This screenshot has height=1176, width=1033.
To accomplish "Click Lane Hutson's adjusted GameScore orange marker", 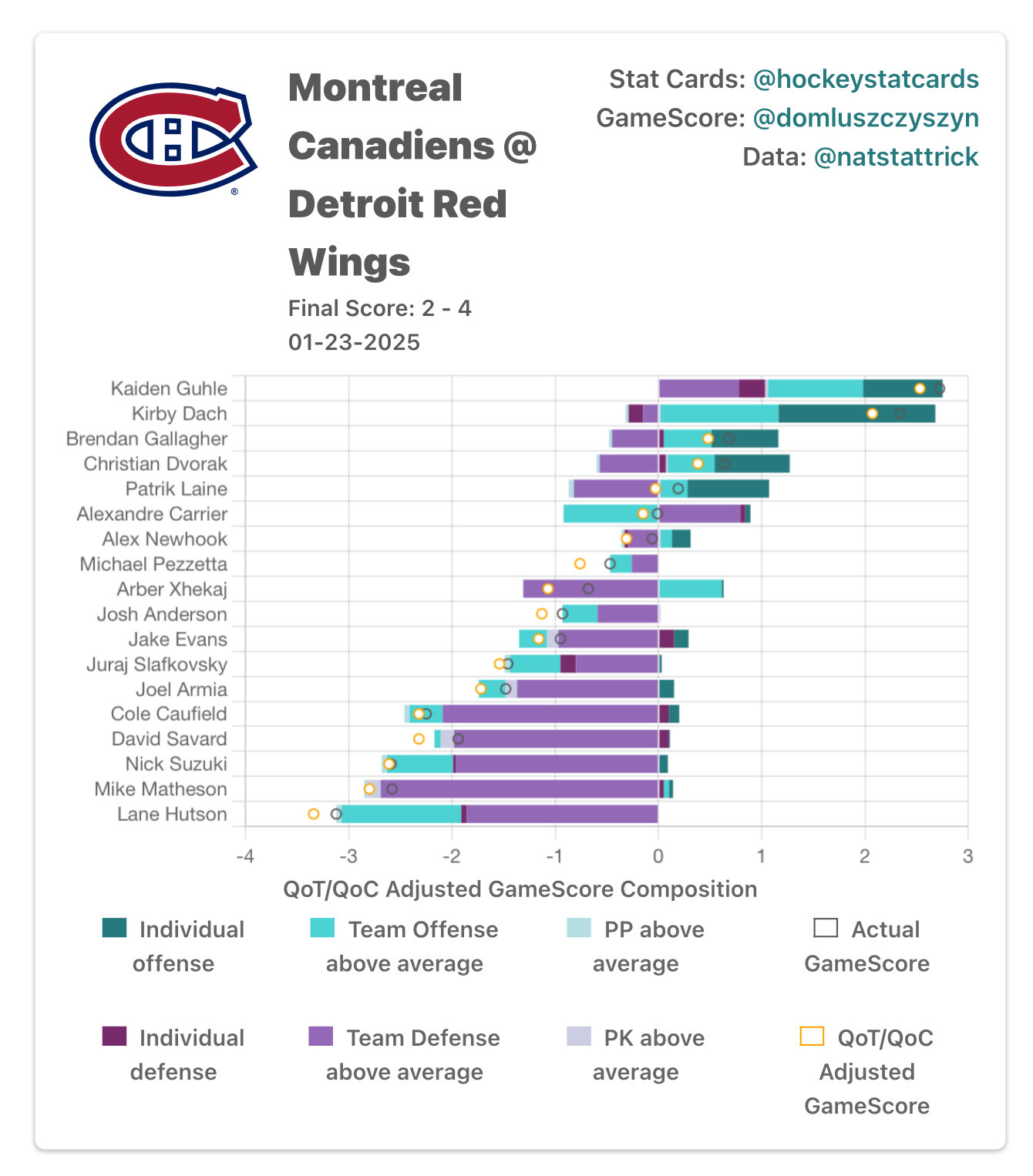I will 313,814.
